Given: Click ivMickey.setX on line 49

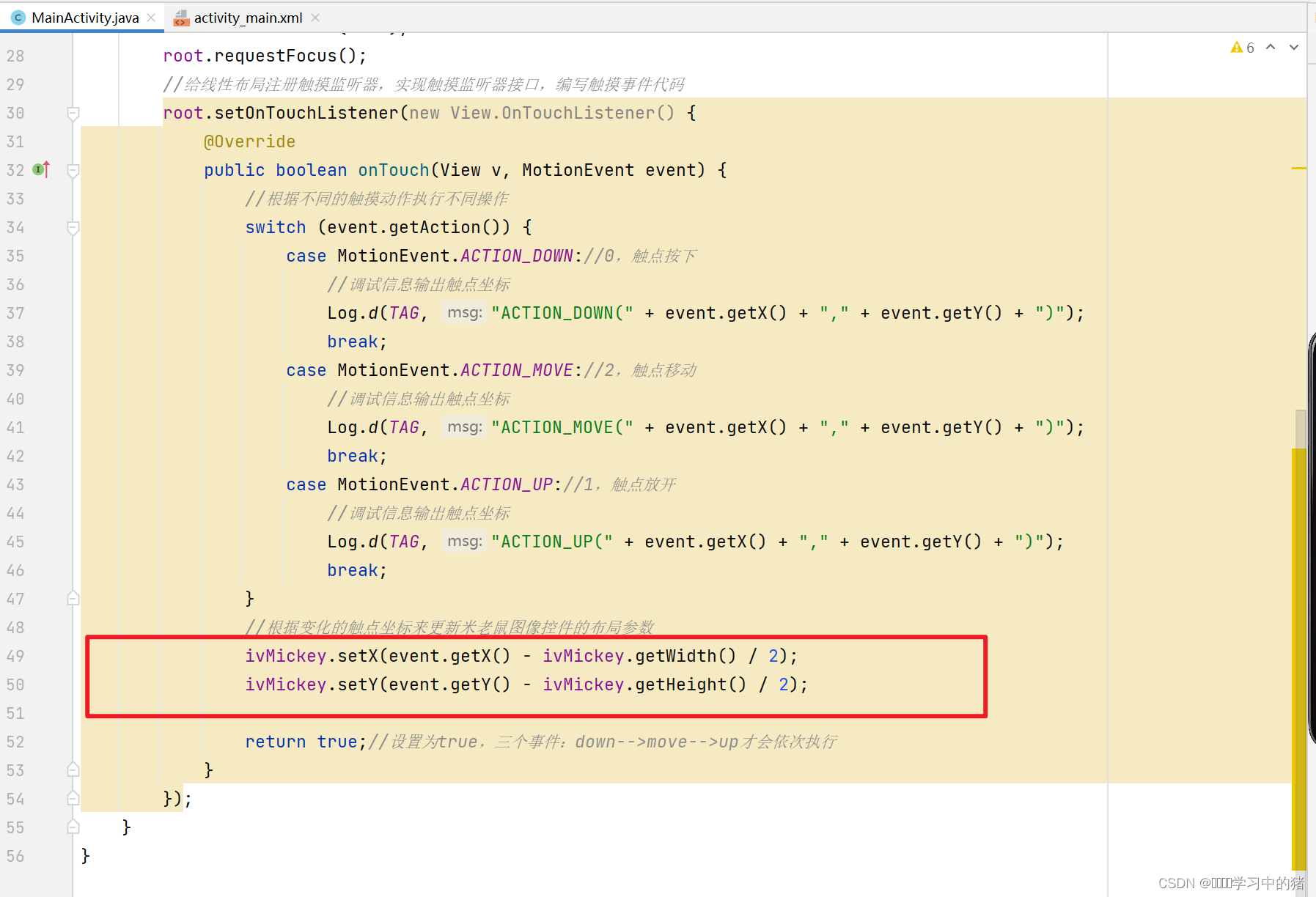Looking at the screenshot, I should 312,656.
